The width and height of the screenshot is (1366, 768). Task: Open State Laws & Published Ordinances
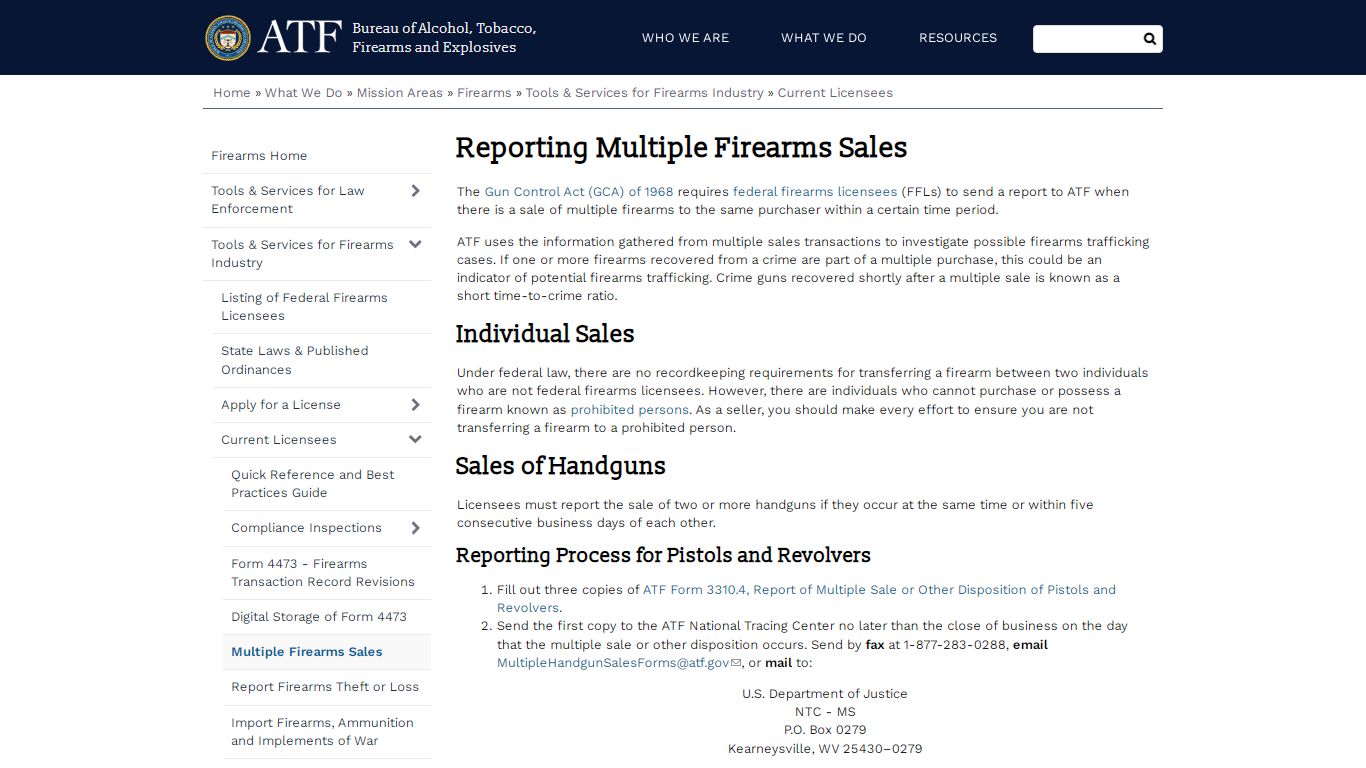tap(295, 360)
